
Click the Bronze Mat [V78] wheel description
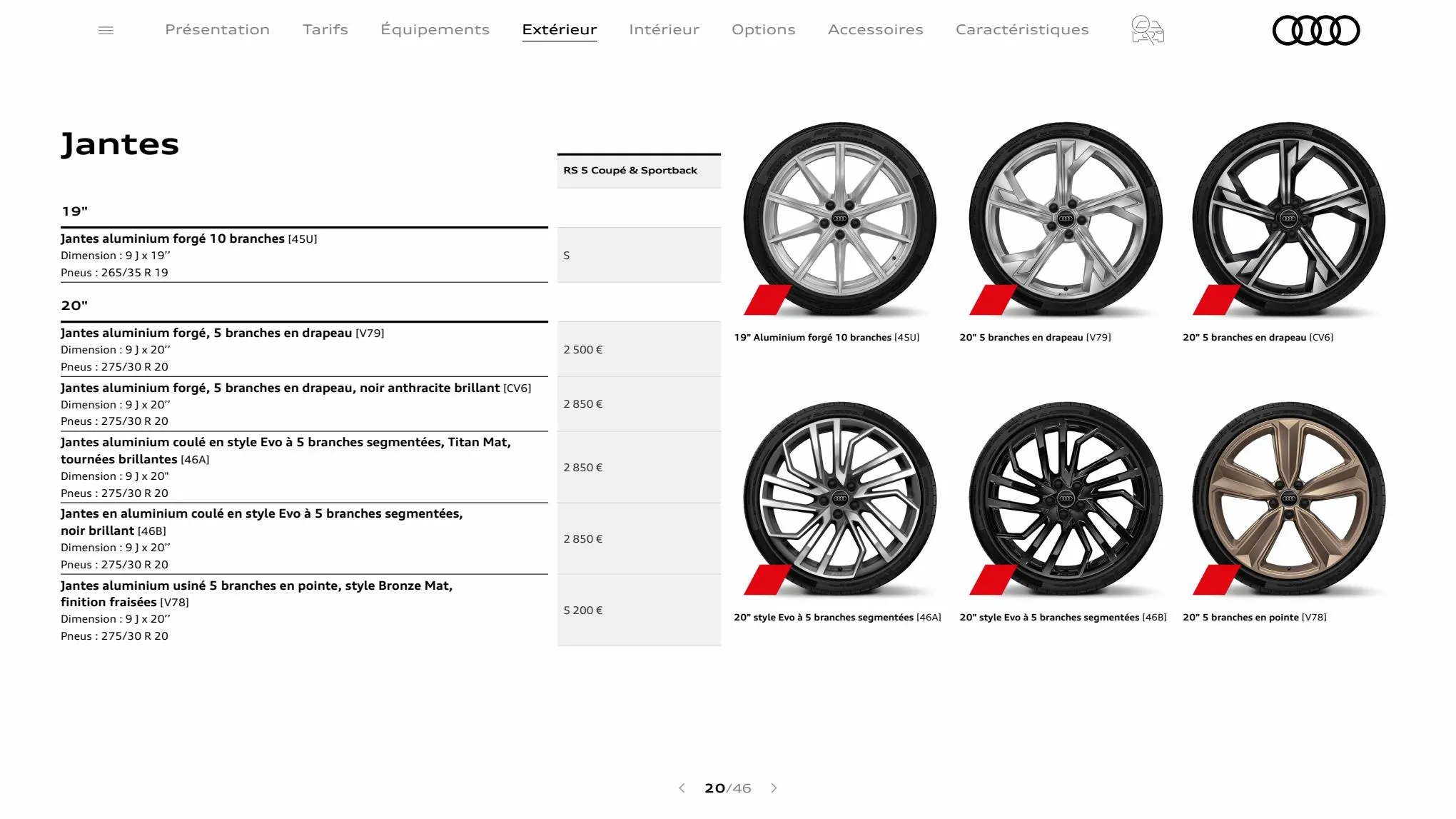click(257, 593)
